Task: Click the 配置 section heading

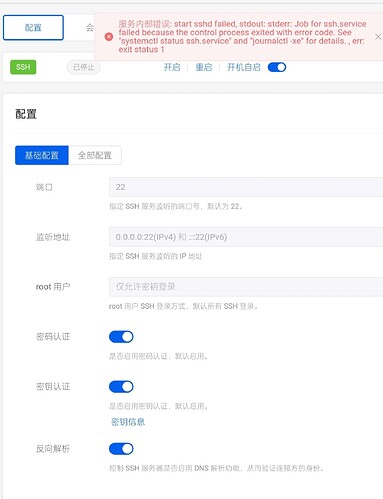Action: coord(26,114)
